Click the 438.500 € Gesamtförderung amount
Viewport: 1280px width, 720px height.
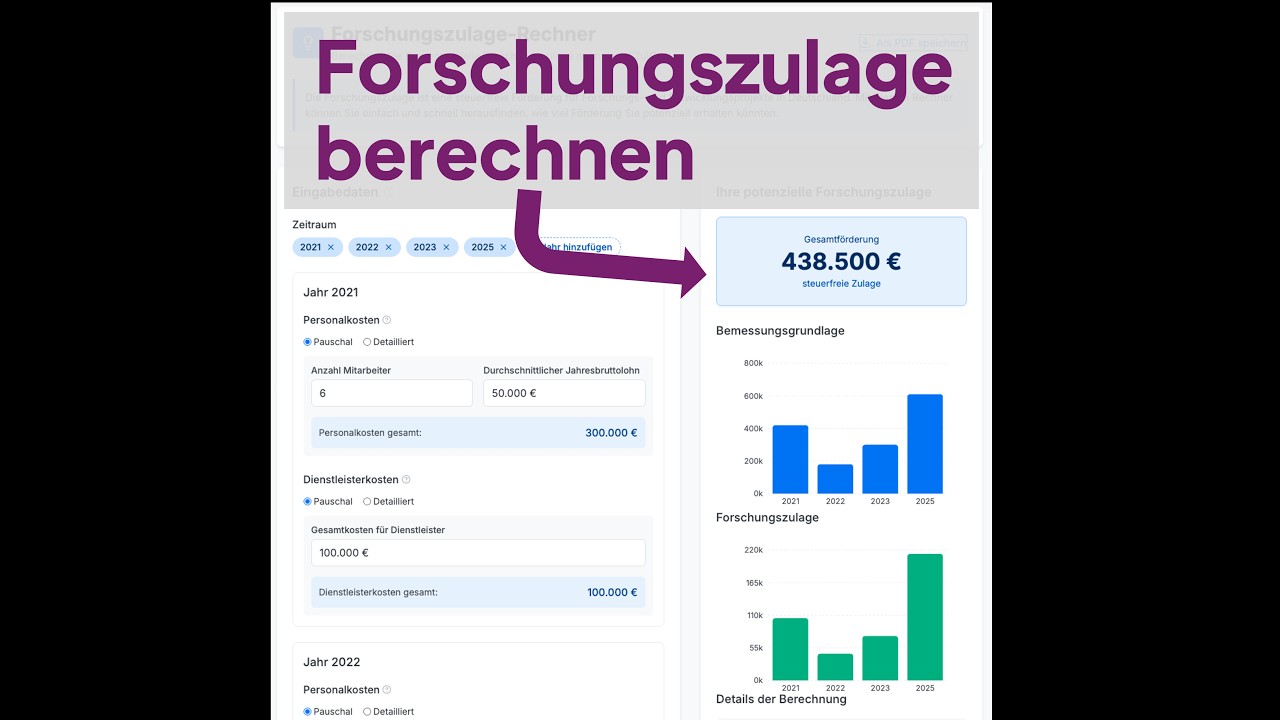point(841,262)
